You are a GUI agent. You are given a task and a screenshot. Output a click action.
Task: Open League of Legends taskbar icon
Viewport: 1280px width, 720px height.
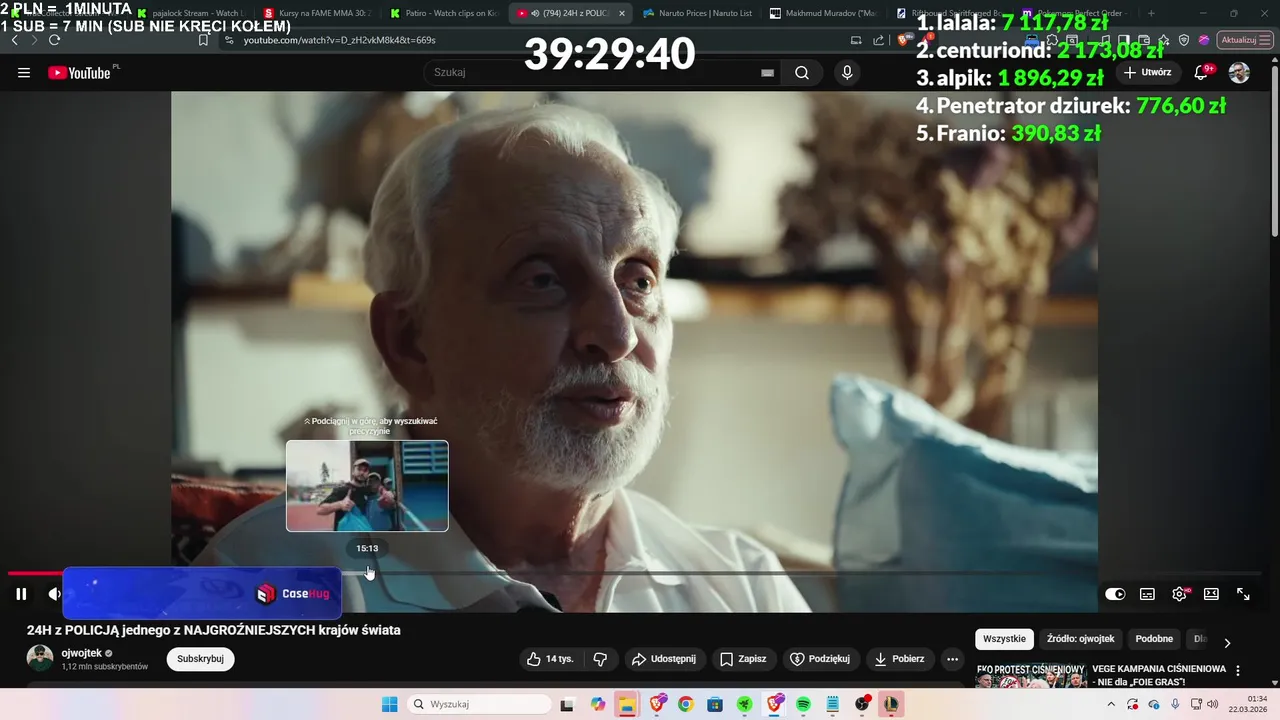pyautogui.click(x=890, y=704)
